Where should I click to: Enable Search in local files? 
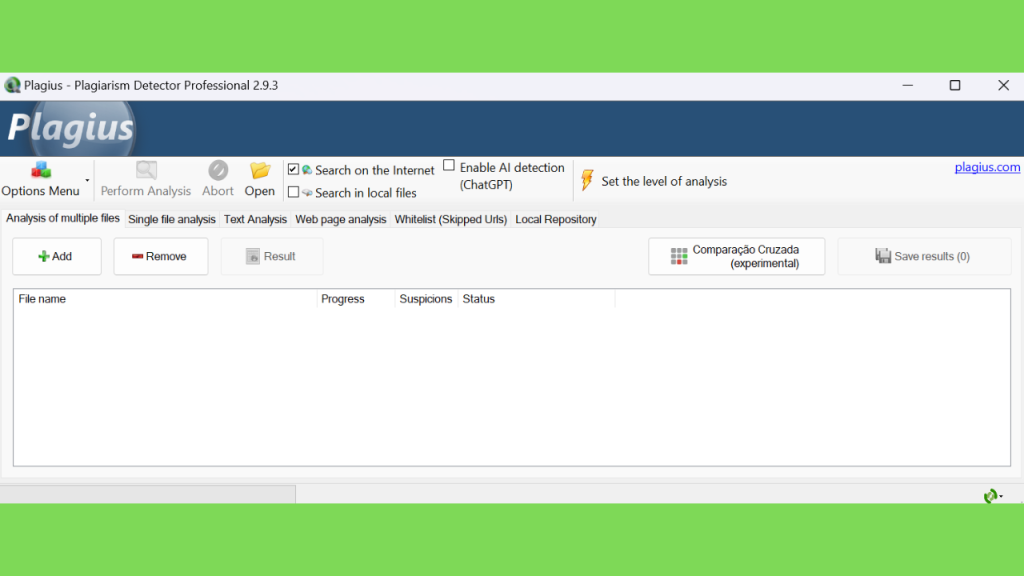click(293, 192)
